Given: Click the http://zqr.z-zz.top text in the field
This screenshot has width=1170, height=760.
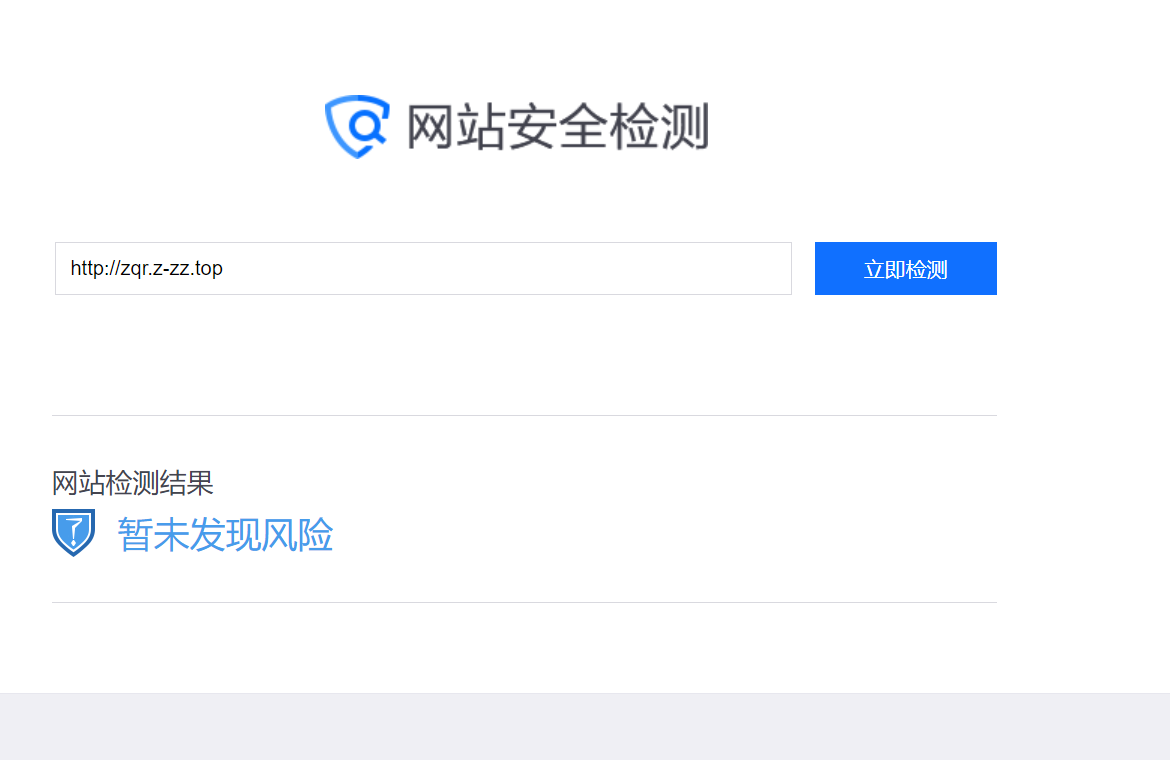Looking at the screenshot, I should 146,268.
